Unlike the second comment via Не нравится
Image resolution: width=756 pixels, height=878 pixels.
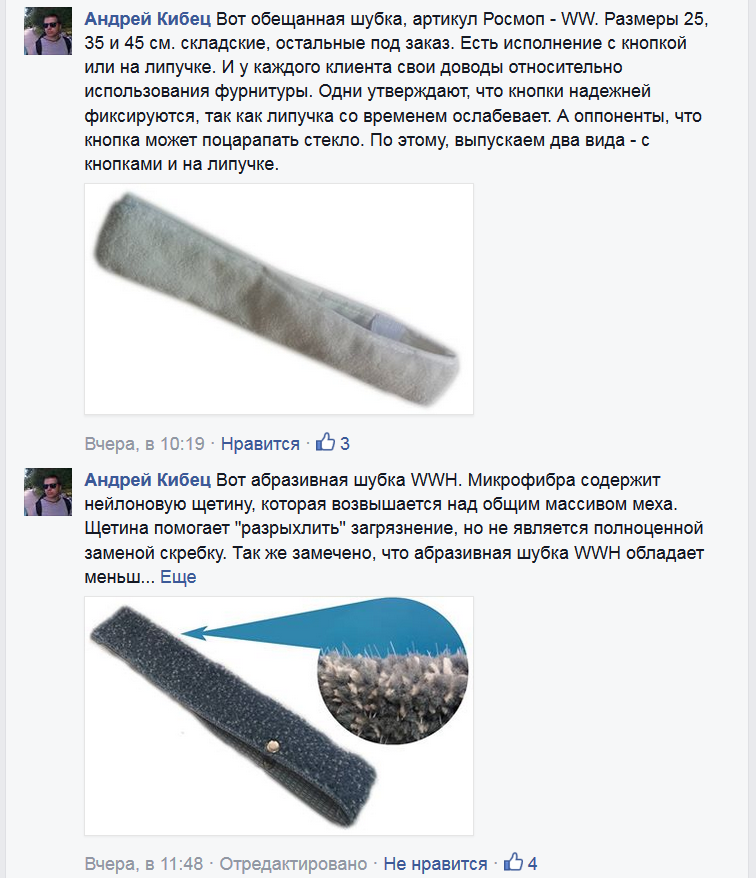pyautogui.click(x=435, y=863)
